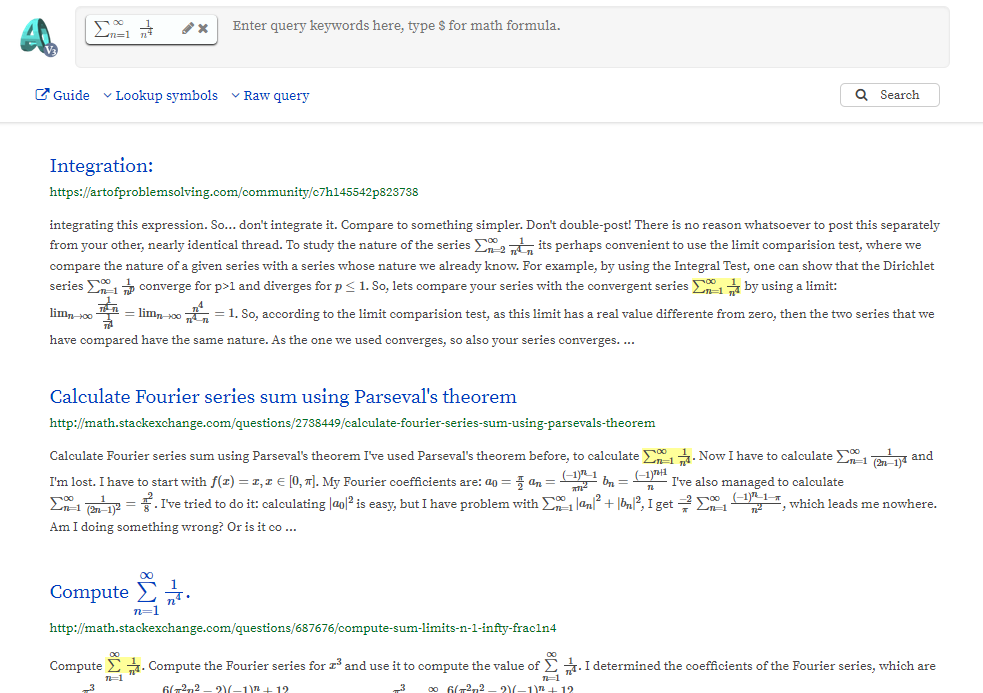
Task: Open the 'Integration:' result title
Action: [101, 166]
